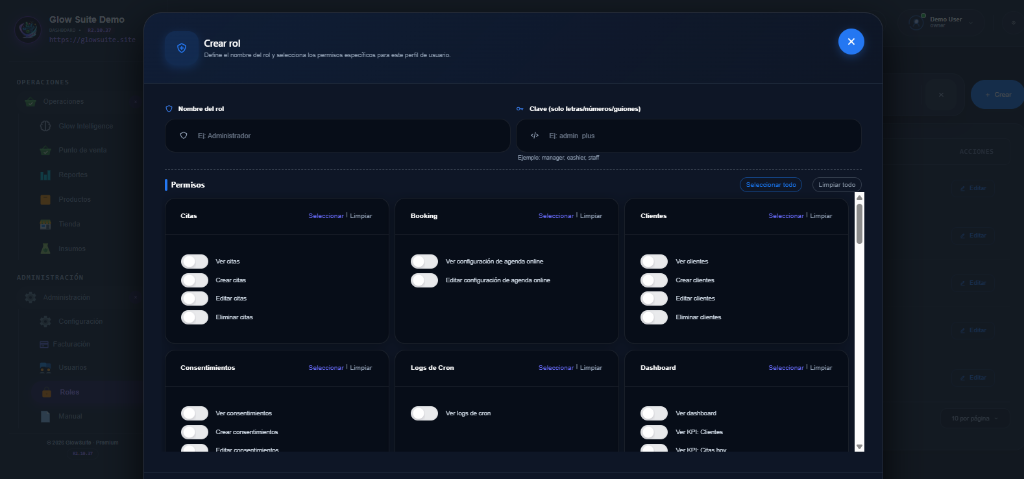The height and width of the screenshot is (479, 1024).
Task: Click Administración gear icon in sidebar
Action: (x=30, y=297)
